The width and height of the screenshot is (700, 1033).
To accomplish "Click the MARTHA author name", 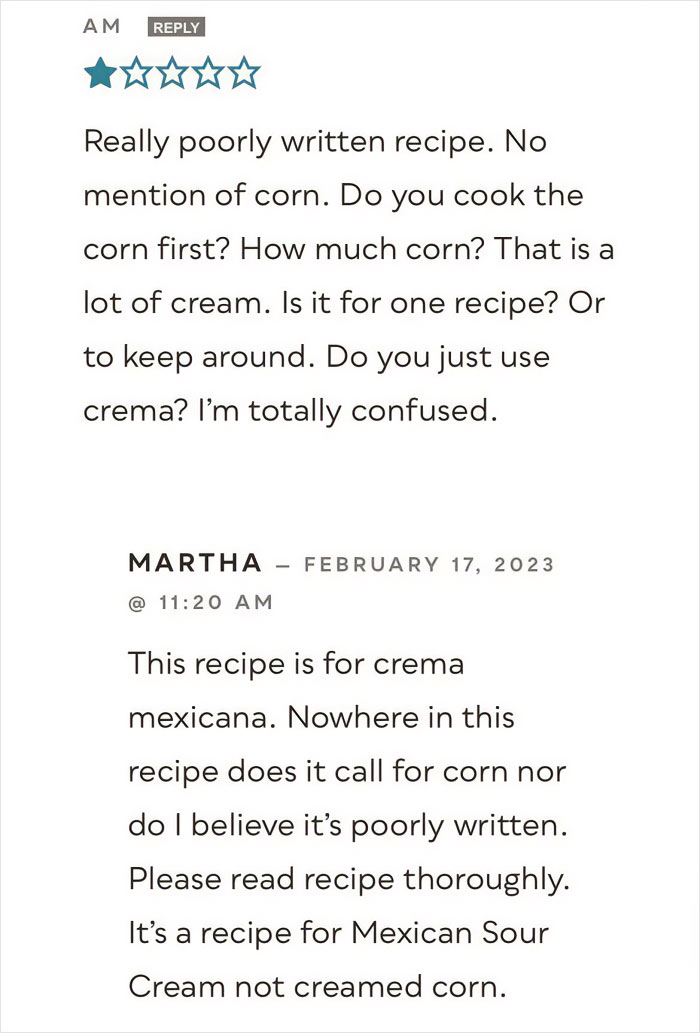I will coord(195,563).
